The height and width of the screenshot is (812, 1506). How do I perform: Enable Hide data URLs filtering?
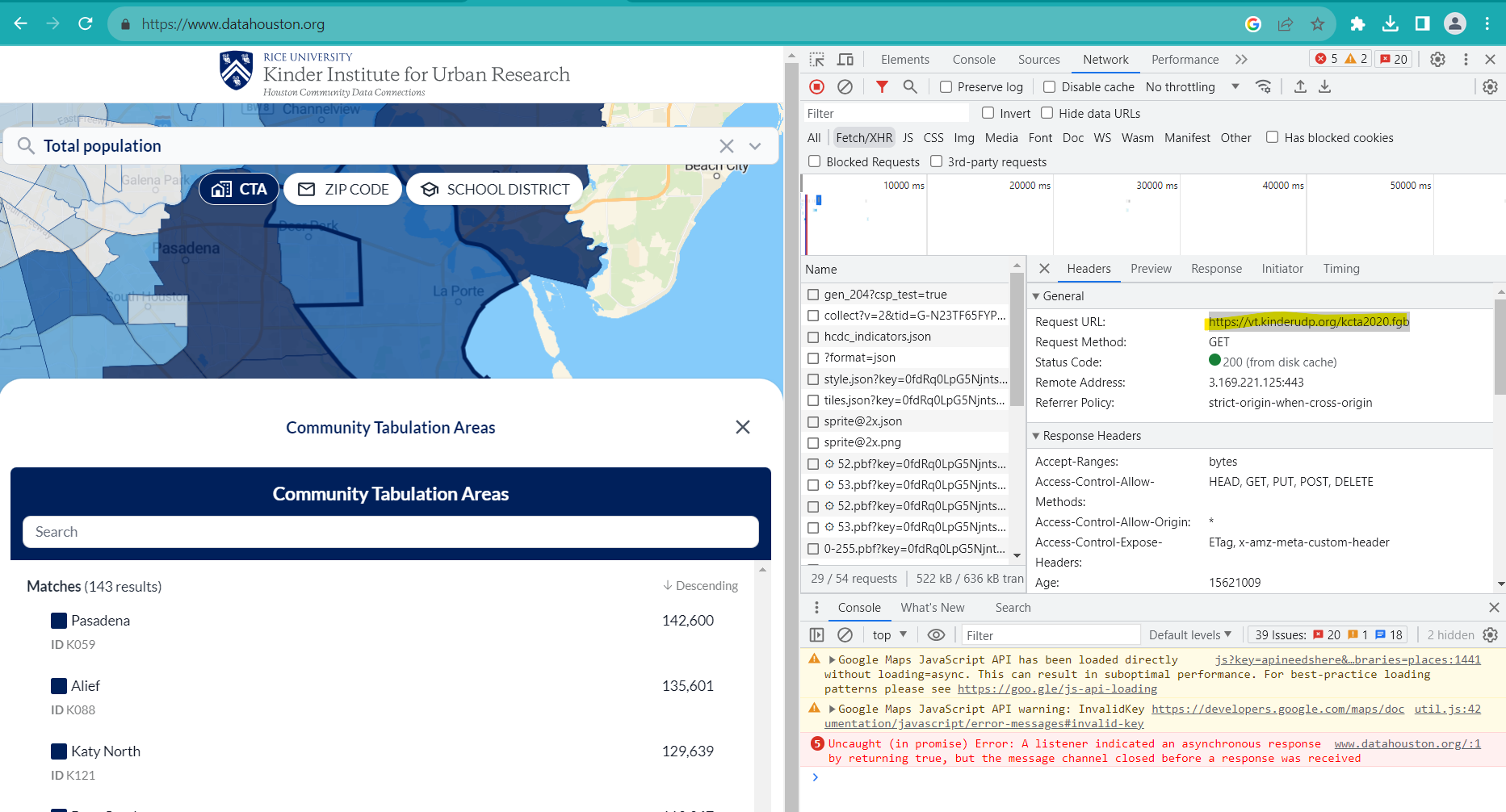tap(1047, 113)
